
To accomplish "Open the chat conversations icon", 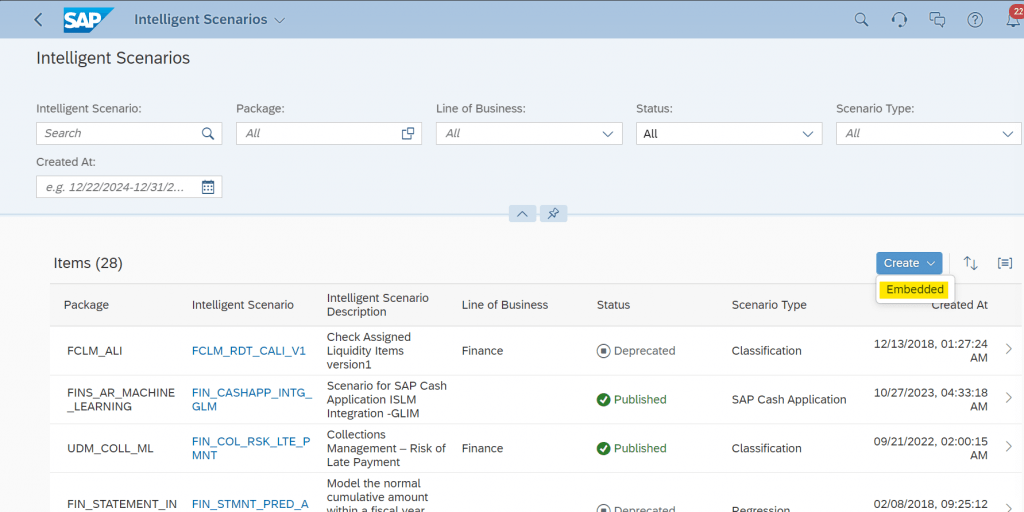I will (937, 20).
